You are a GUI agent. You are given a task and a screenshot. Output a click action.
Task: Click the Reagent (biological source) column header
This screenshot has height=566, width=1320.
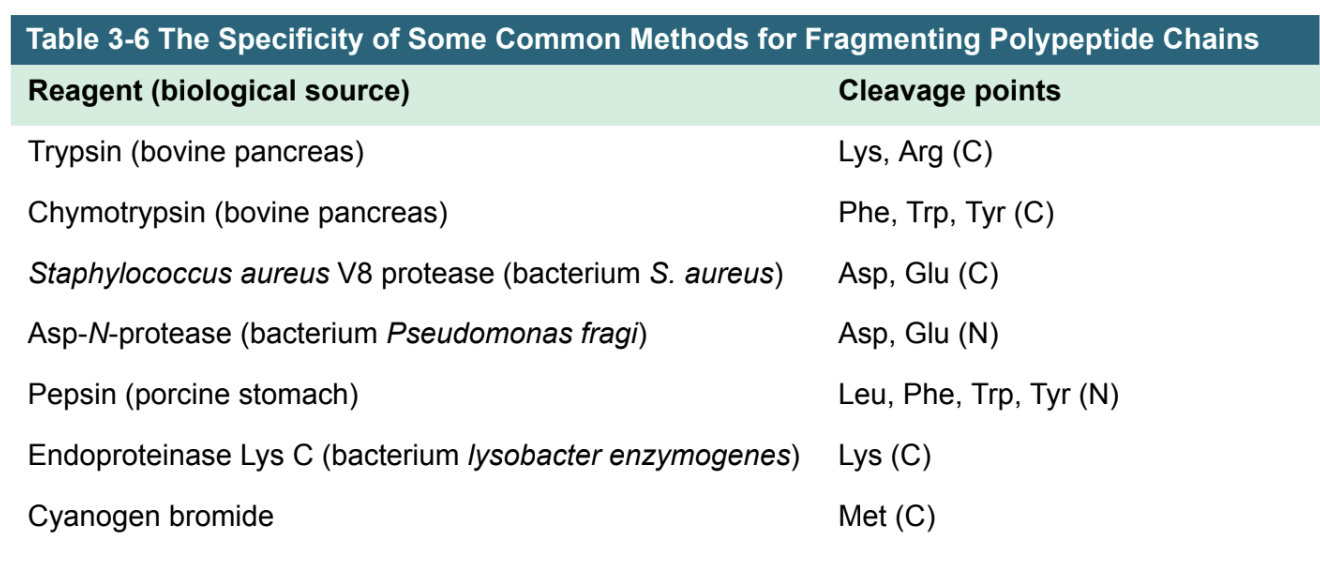coord(219,92)
